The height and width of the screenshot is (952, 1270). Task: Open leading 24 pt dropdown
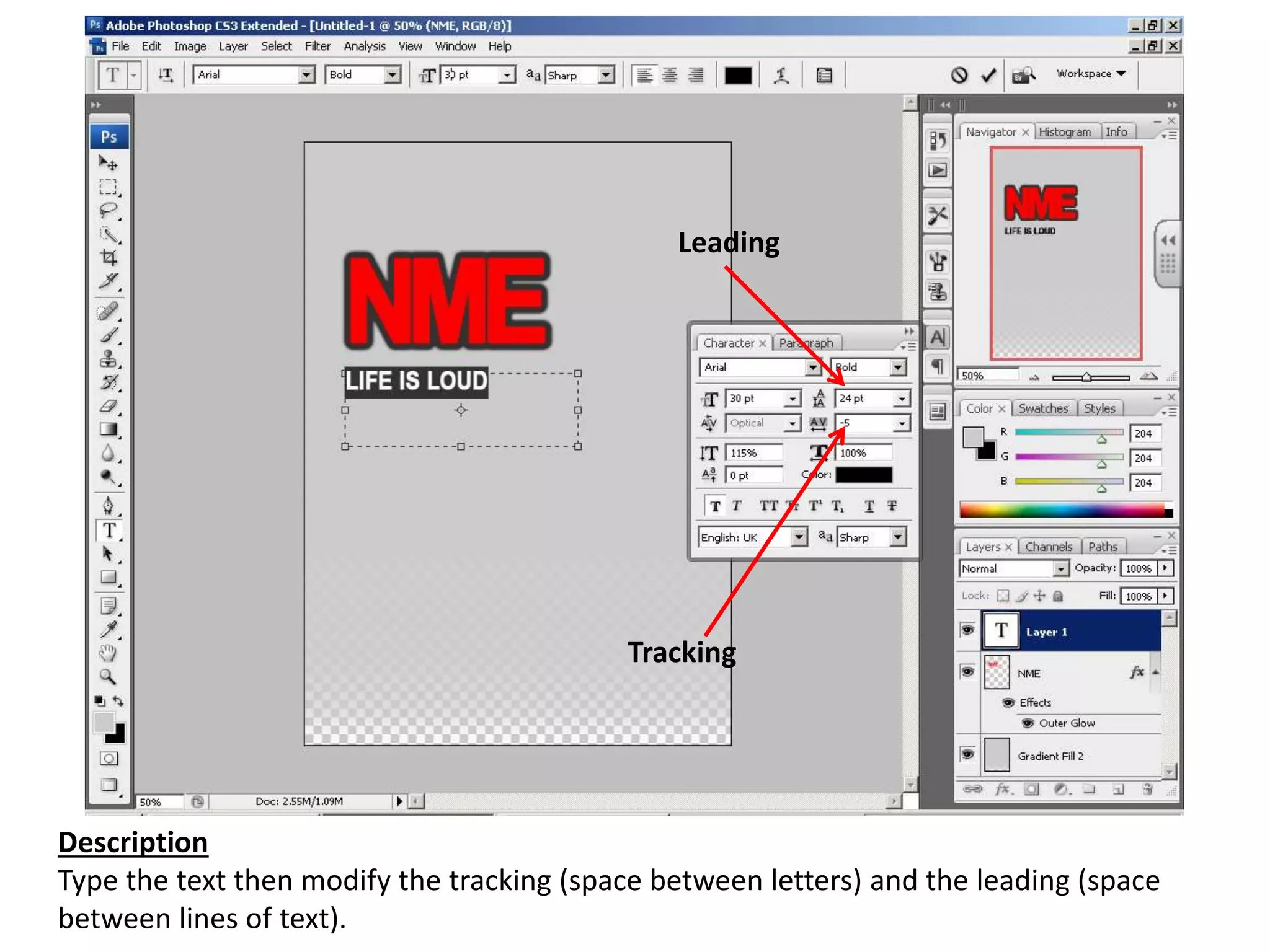(902, 399)
